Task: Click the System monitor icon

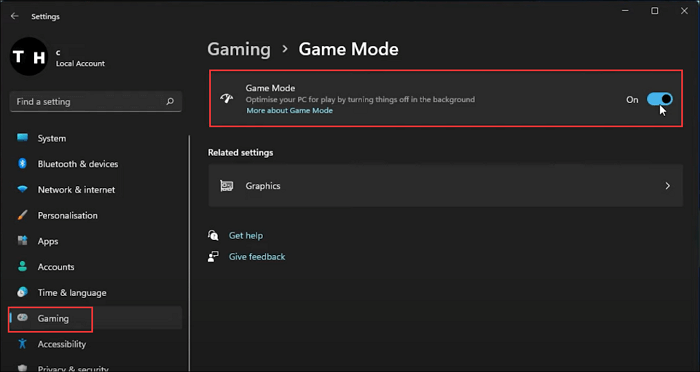Action: click(x=22, y=138)
